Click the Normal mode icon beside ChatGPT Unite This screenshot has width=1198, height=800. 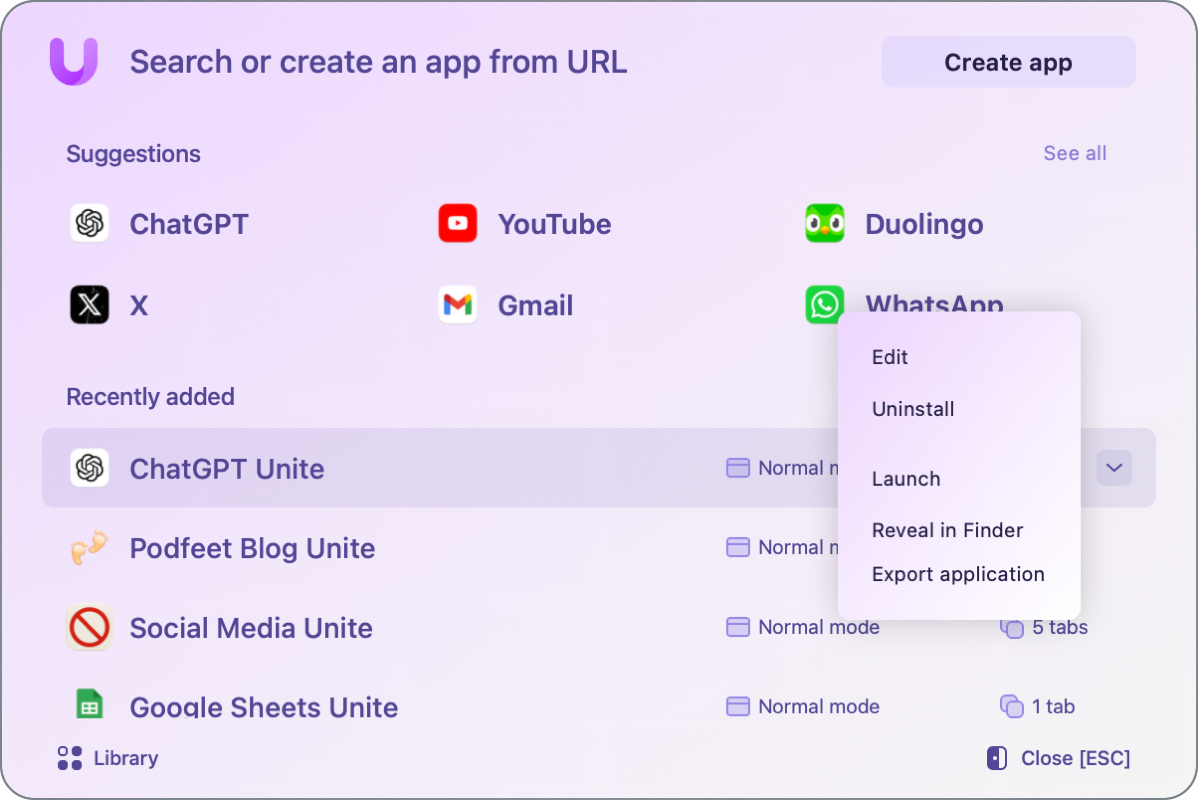point(738,468)
